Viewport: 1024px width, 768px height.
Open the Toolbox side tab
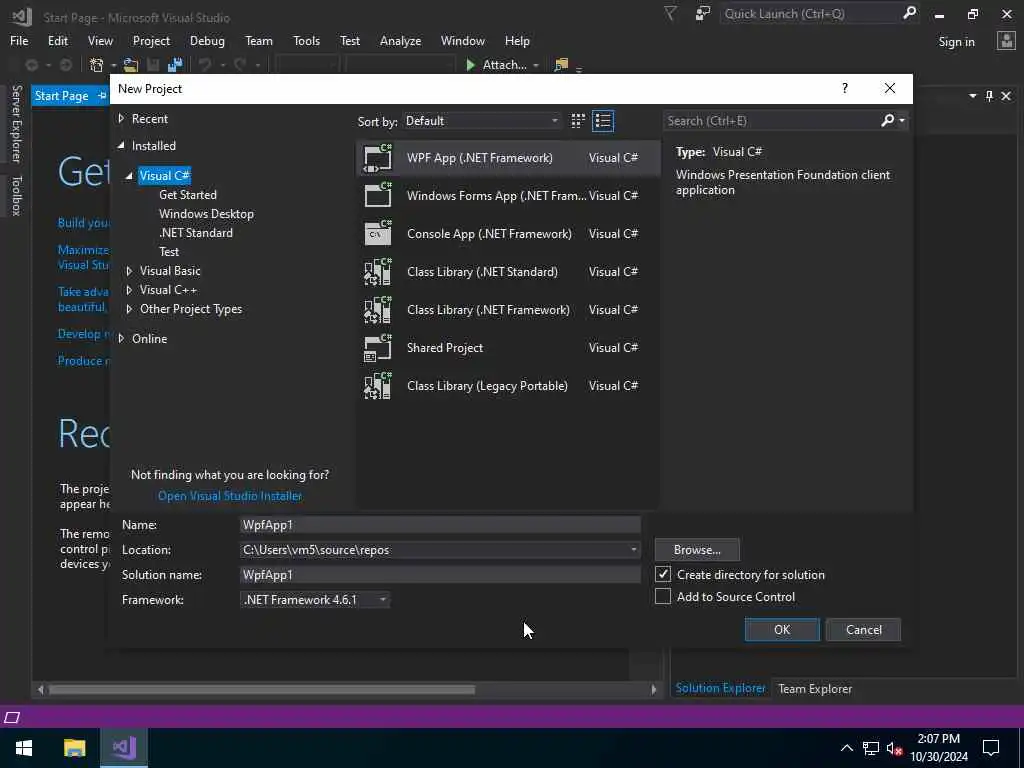[x=16, y=195]
